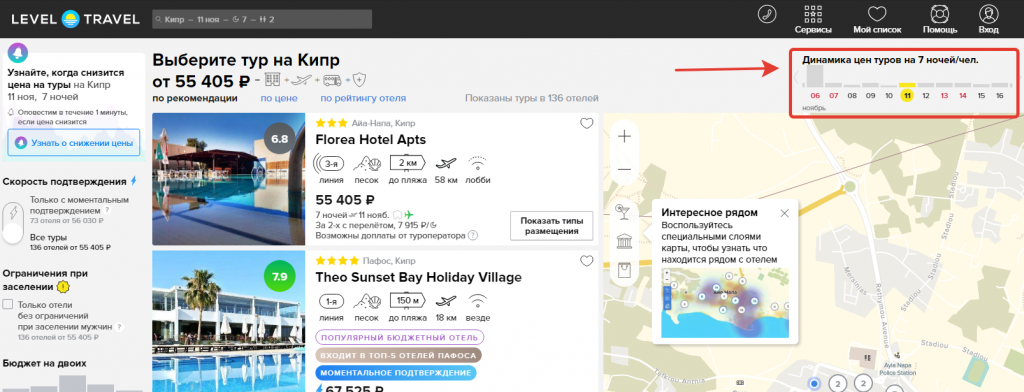The width and height of the screenshot is (1024, 392).
Task: Toggle instant confirmation switch
Action: coord(13,222)
